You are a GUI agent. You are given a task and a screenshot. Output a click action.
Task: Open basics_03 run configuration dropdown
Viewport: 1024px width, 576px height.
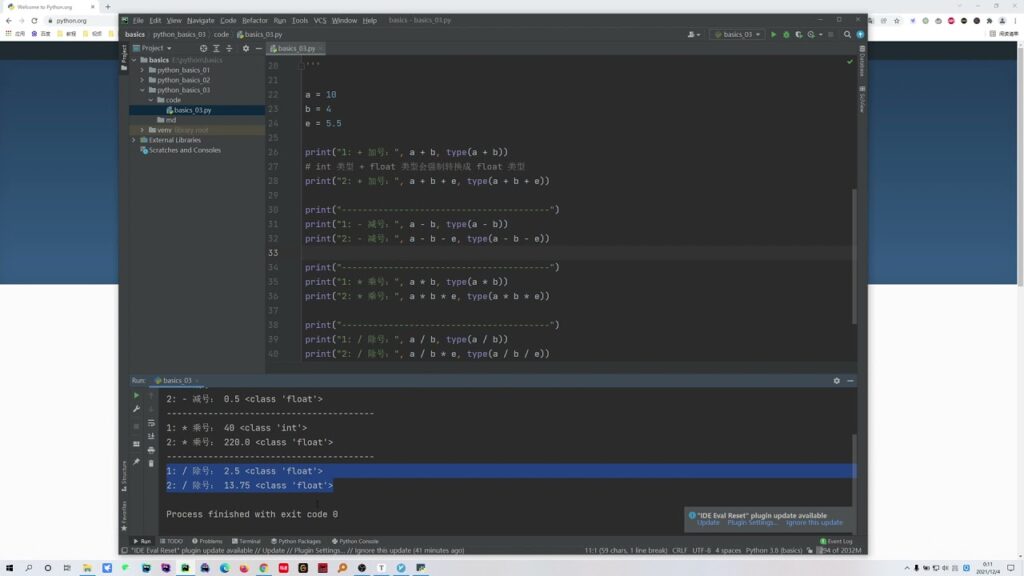point(737,34)
